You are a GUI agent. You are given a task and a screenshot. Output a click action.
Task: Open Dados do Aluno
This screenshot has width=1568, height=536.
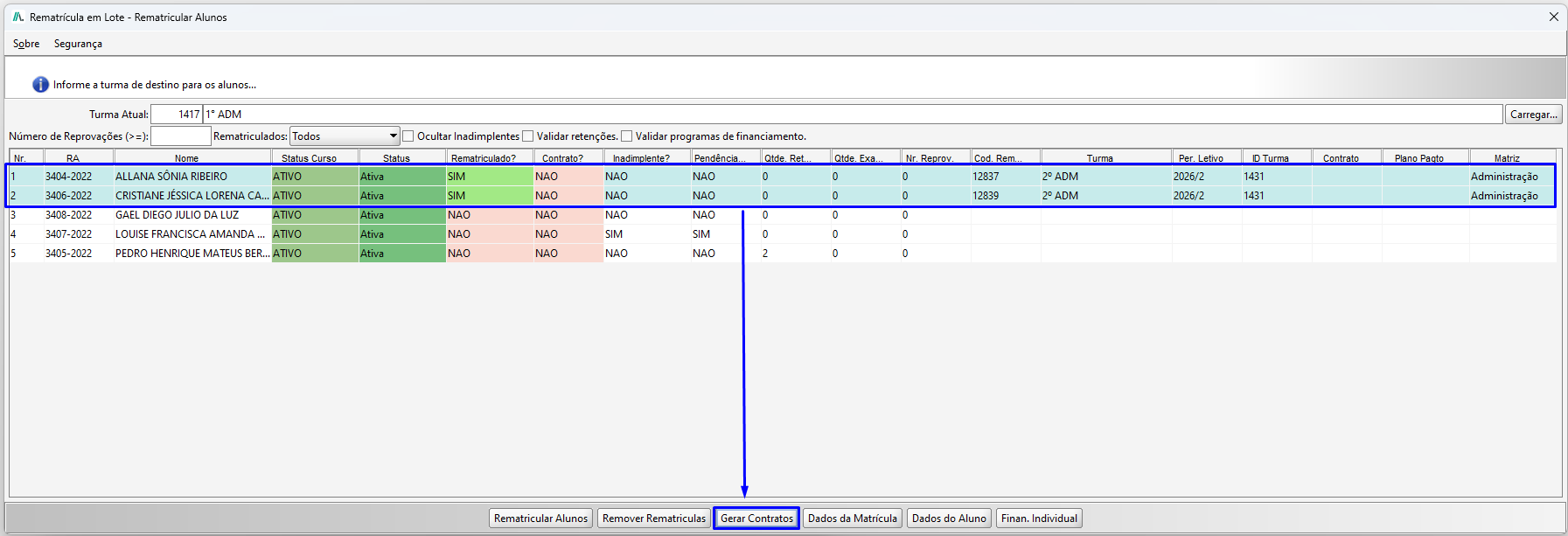(949, 519)
